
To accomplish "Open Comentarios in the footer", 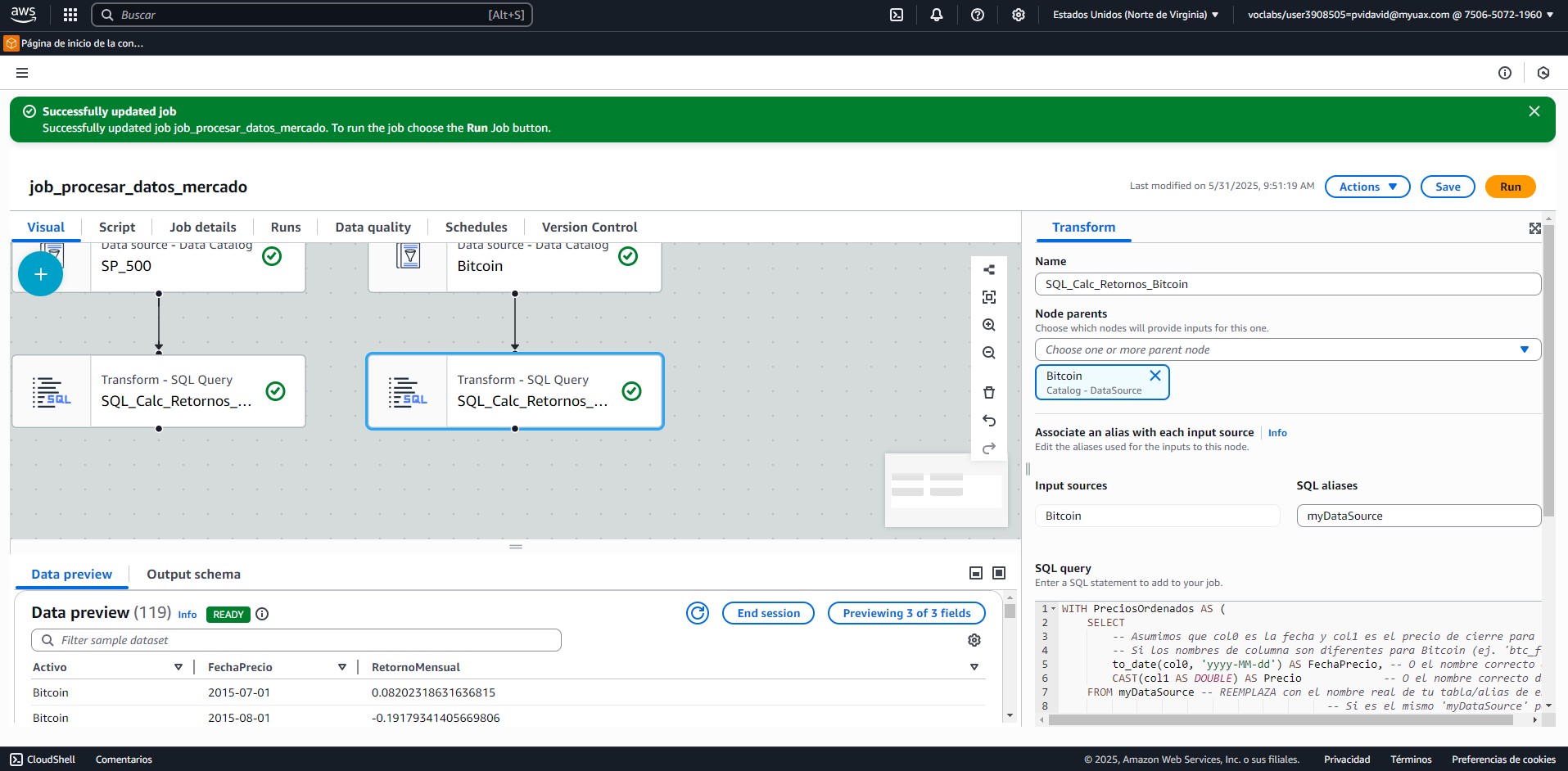I will click(x=124, y=760).
